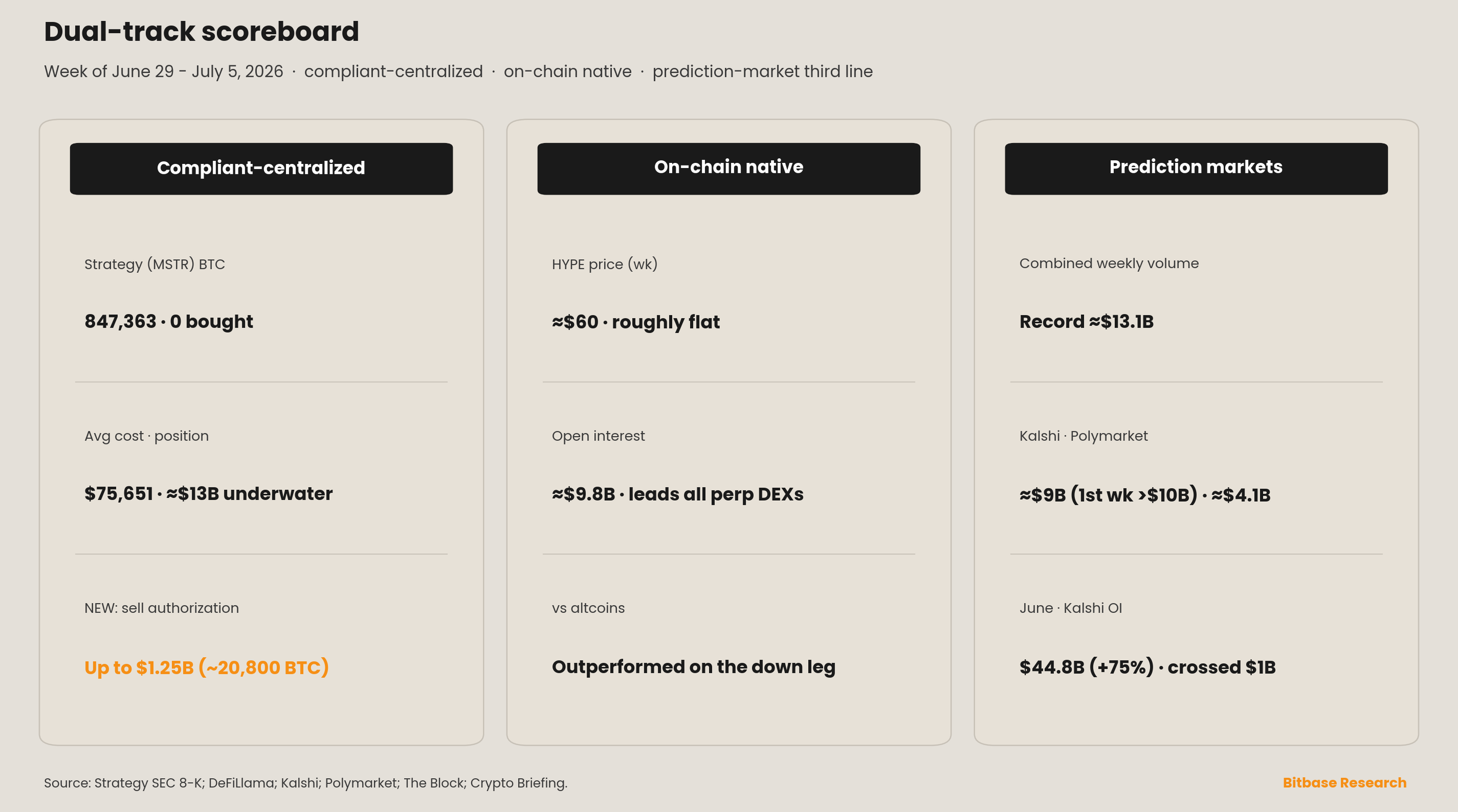
Task: Click the value '≈$9B (1st wk >$10B) · ≈$4.1B'
Action: click(x=1145, y=494)
